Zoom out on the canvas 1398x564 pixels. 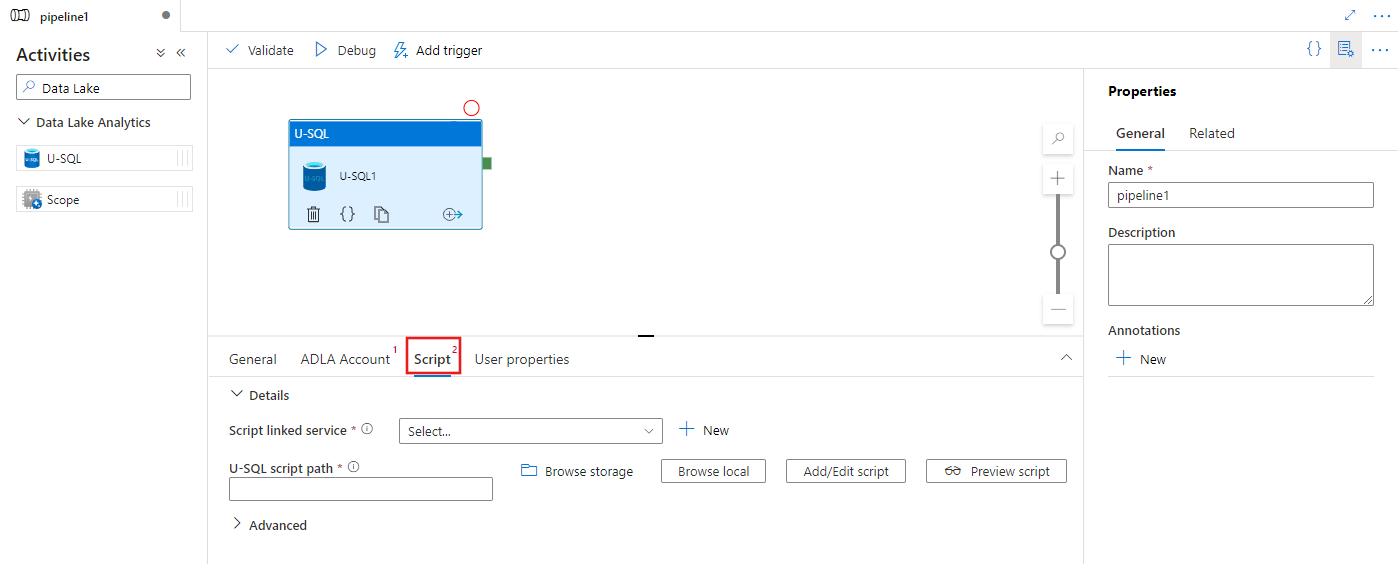click(1058, 309)
